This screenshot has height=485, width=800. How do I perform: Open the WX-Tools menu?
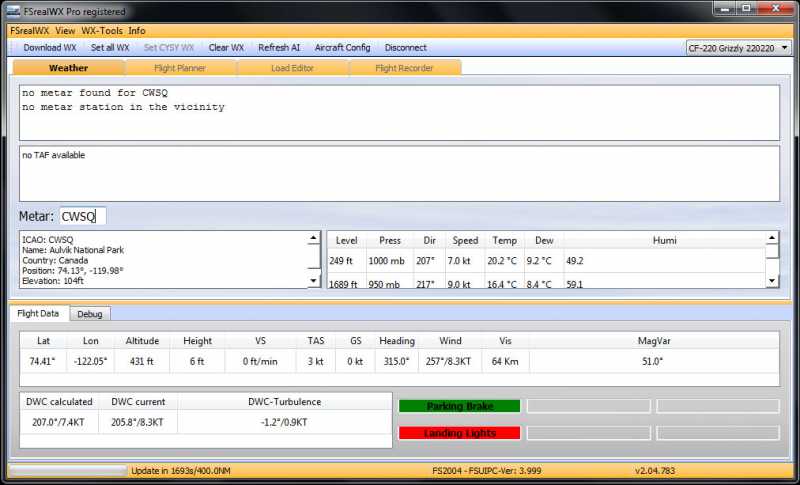click(102, 31)
